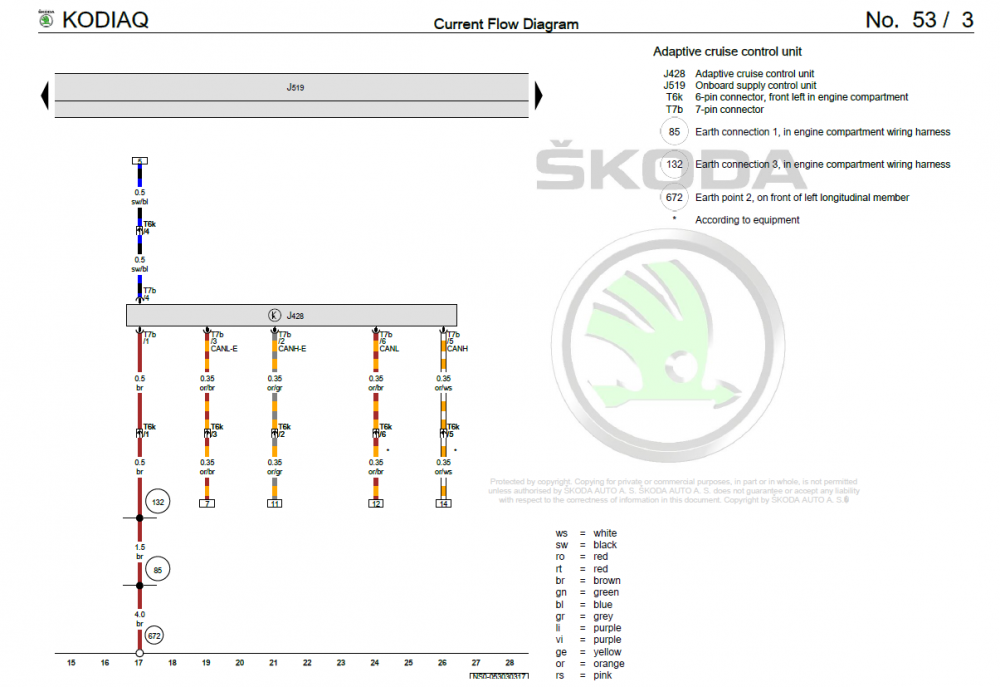
Task: Click the T6k/1 connector label on brown wire
Action: pos(148,431)
